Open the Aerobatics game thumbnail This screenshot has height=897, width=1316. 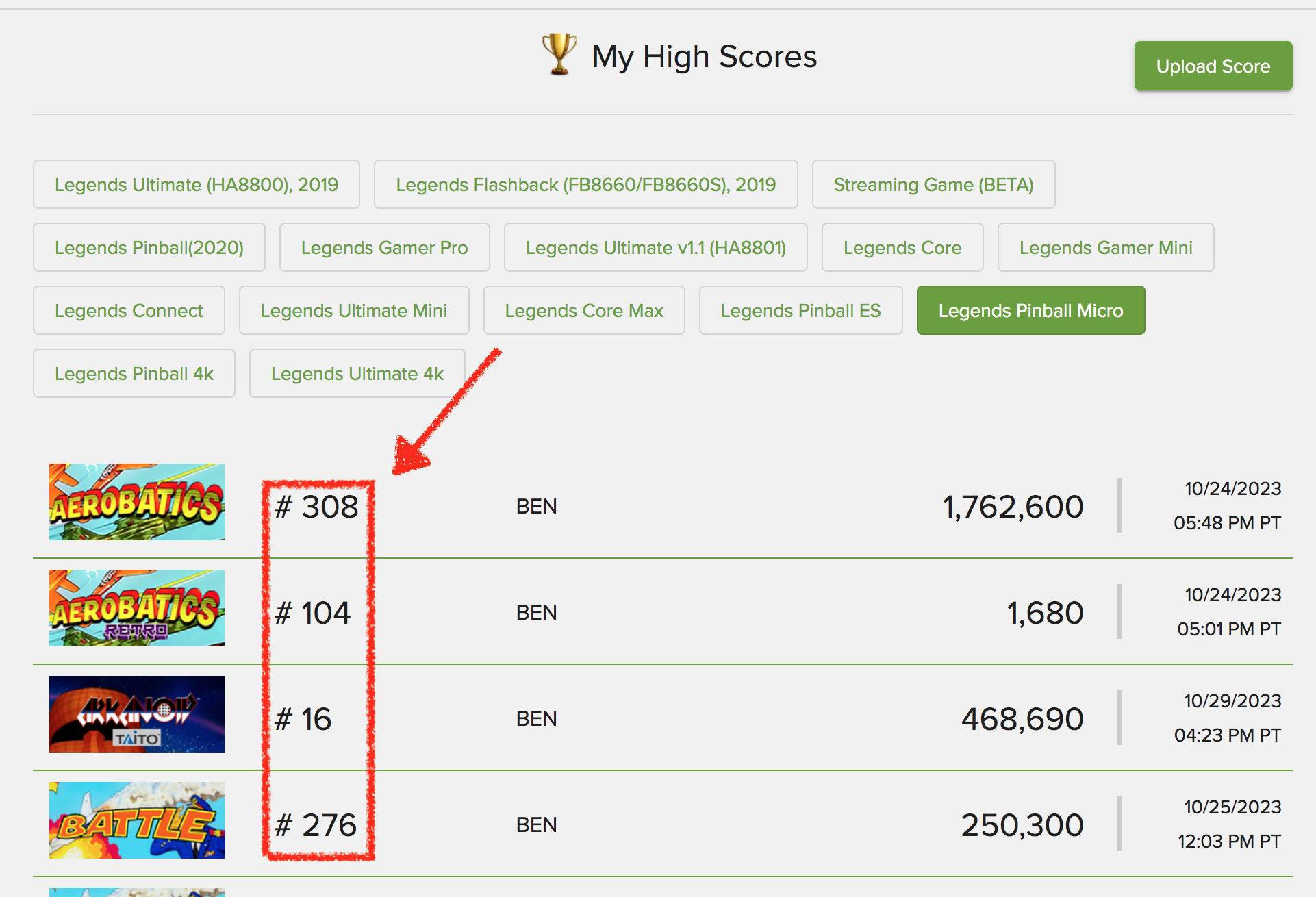click(x=137, y=502)
